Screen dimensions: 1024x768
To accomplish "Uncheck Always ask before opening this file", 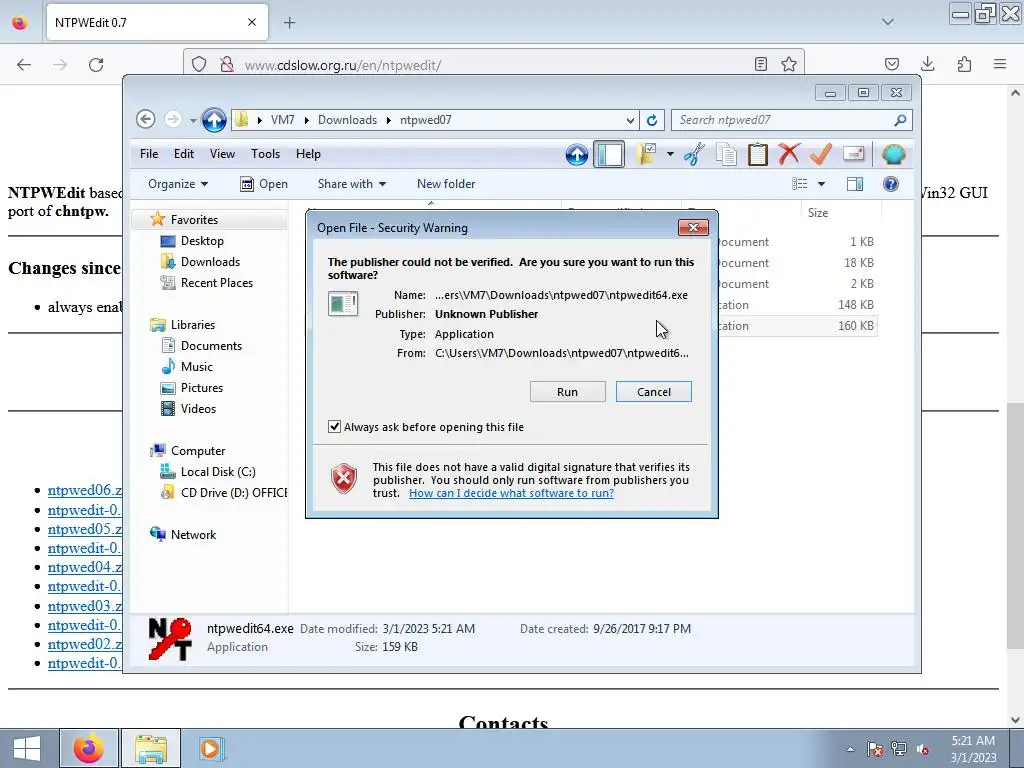I will tap(334, 427).
